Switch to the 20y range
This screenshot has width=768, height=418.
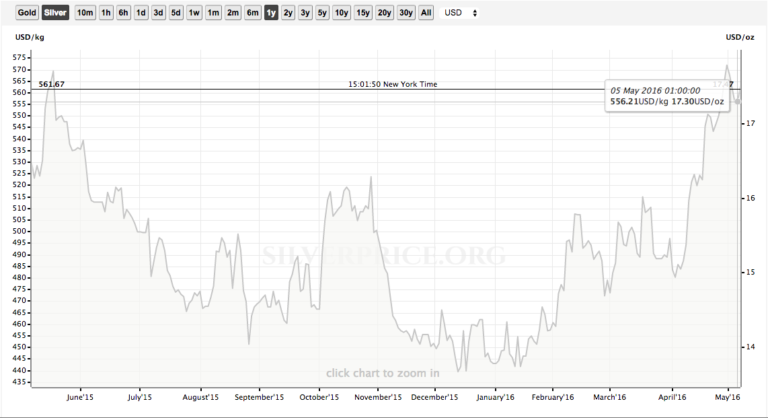384,13
